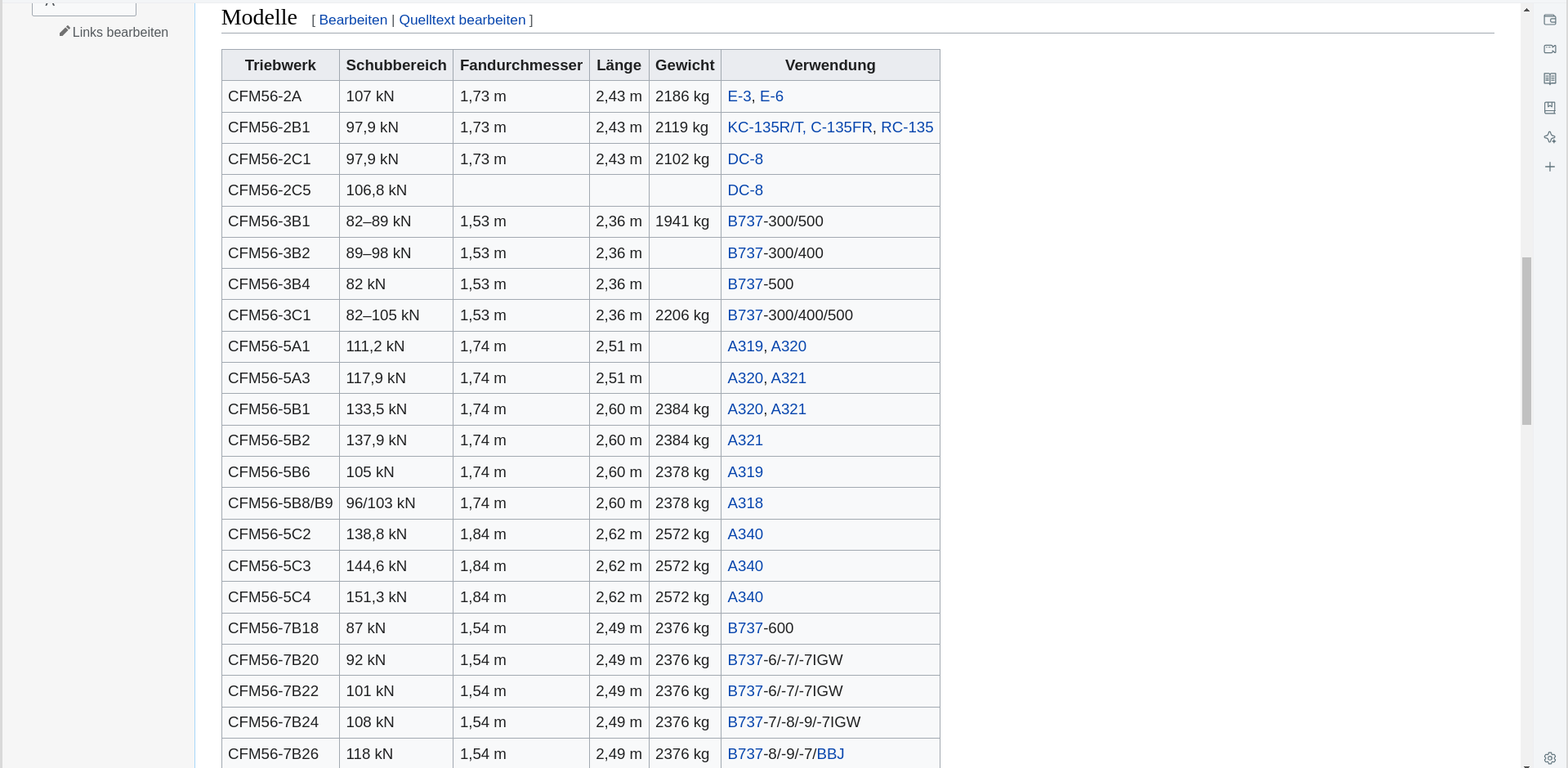The image size is (1568, 768).
Task: Click the Modelle section heading
Action: 259,17
